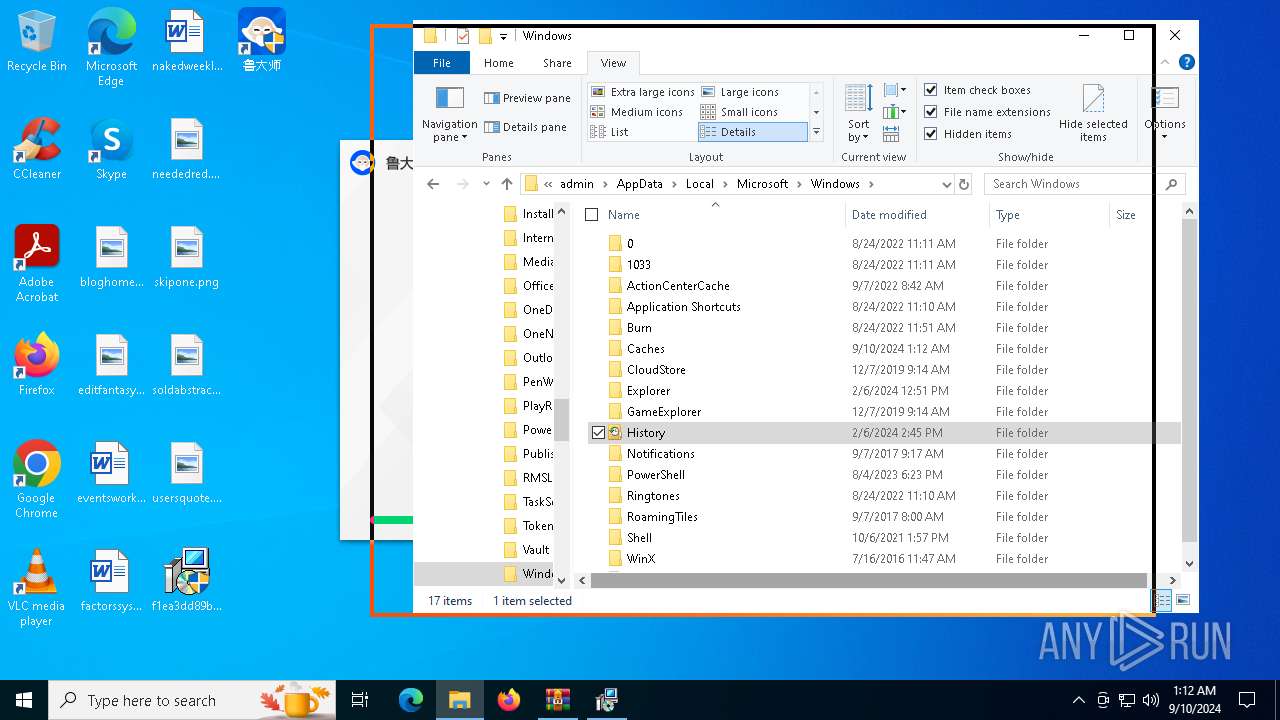
Task: Select the PowerShell folder
Action: 655,475
